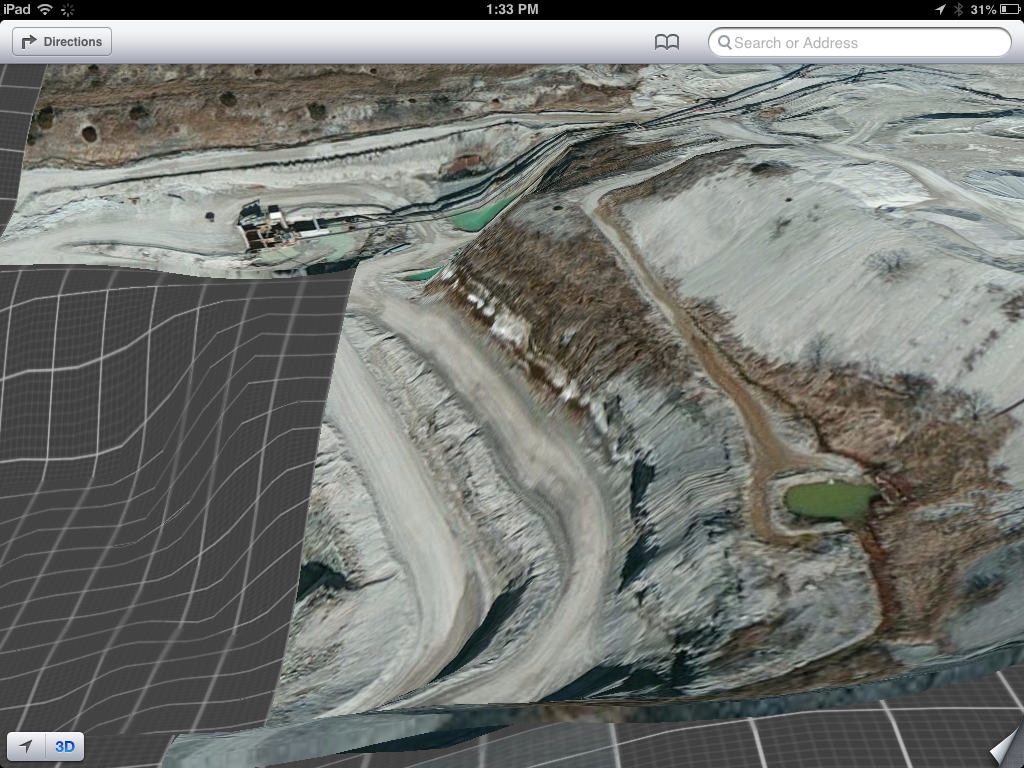Tap the Directions button
Viewport: 1024px width, 768px height.
pos(62,42)
